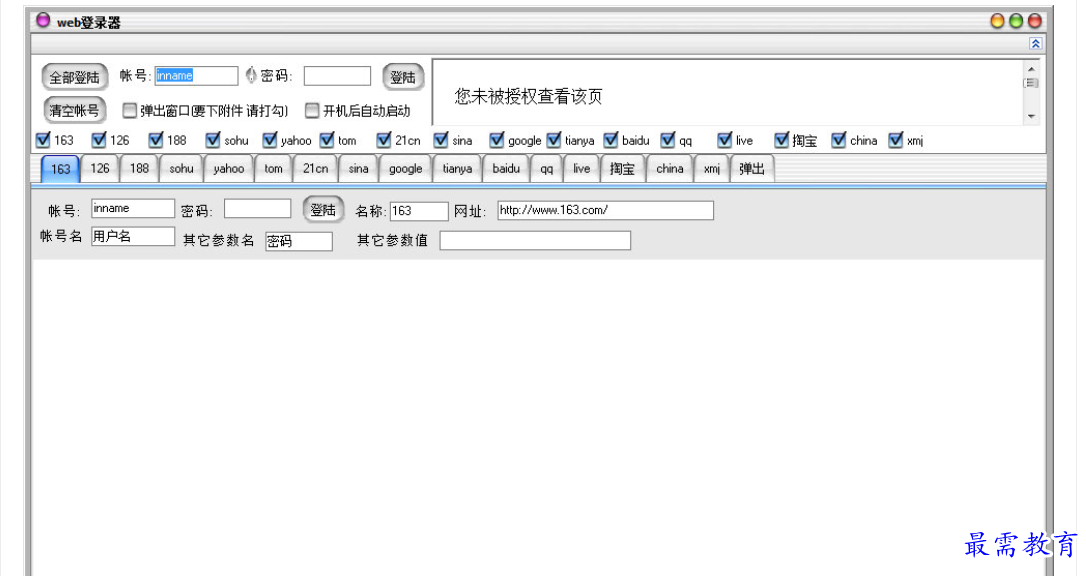
Task: Enable 开机后自动启动 checkbox
Action: point(312,110)
